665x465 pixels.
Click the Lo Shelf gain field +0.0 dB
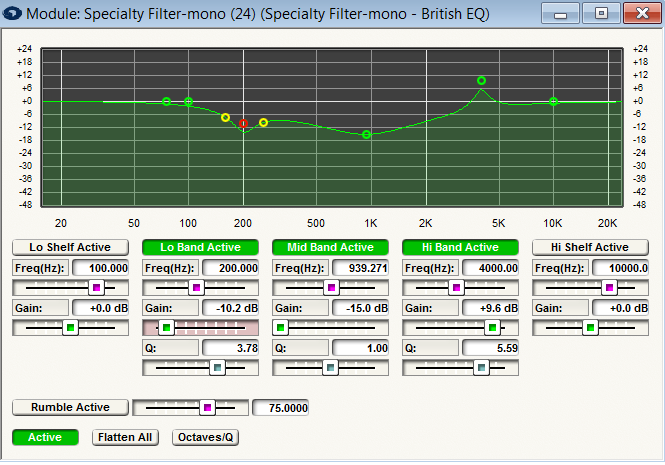(101, 308)
